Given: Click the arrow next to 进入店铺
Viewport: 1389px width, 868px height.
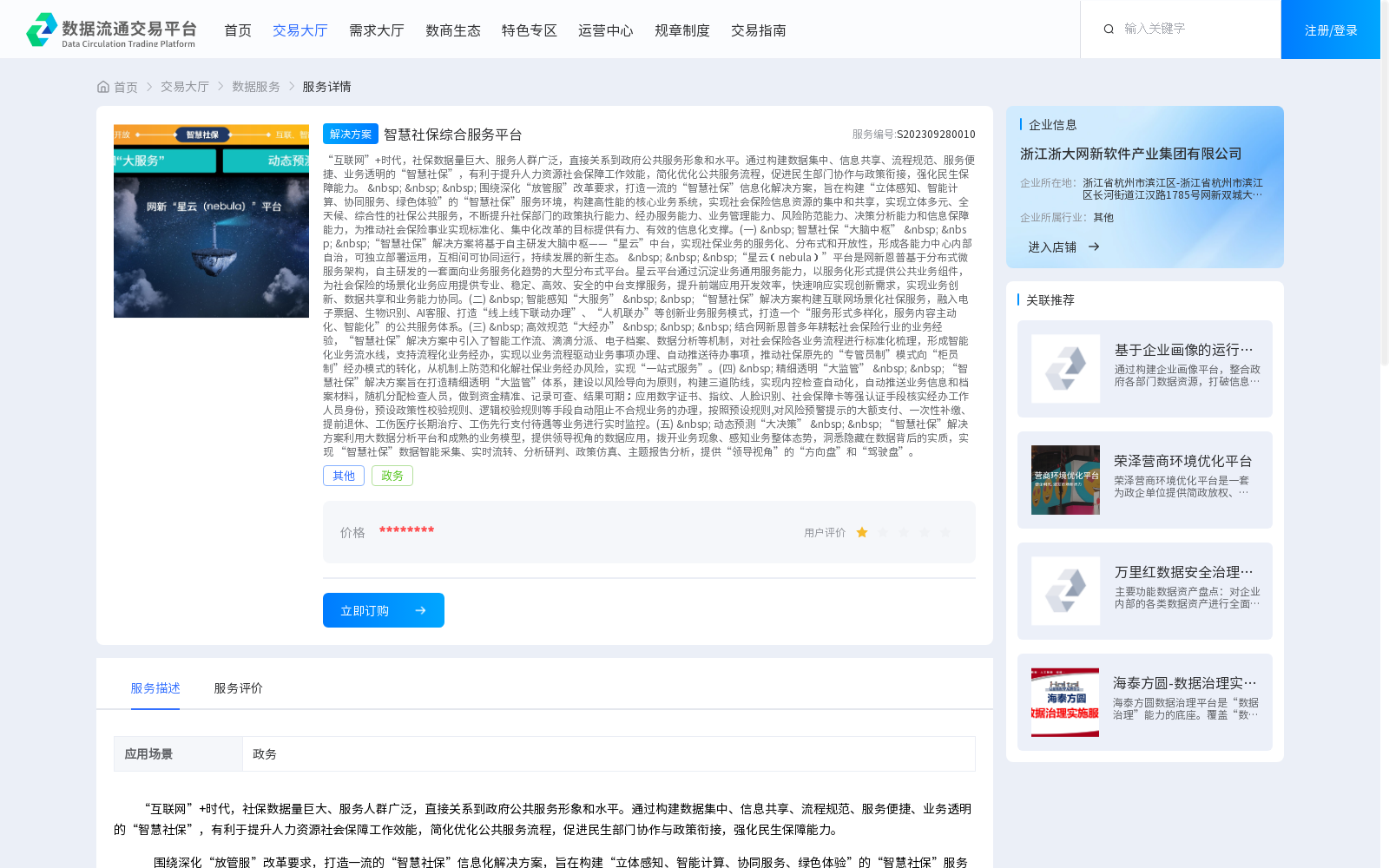Looking at the screenshot, I should point(1094,247).
